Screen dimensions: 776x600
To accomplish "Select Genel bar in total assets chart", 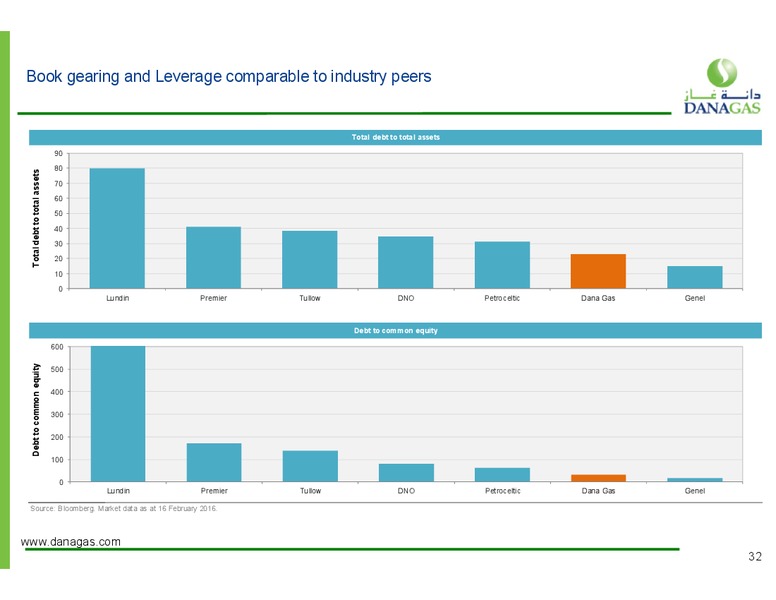I will (x=695, y=277).
